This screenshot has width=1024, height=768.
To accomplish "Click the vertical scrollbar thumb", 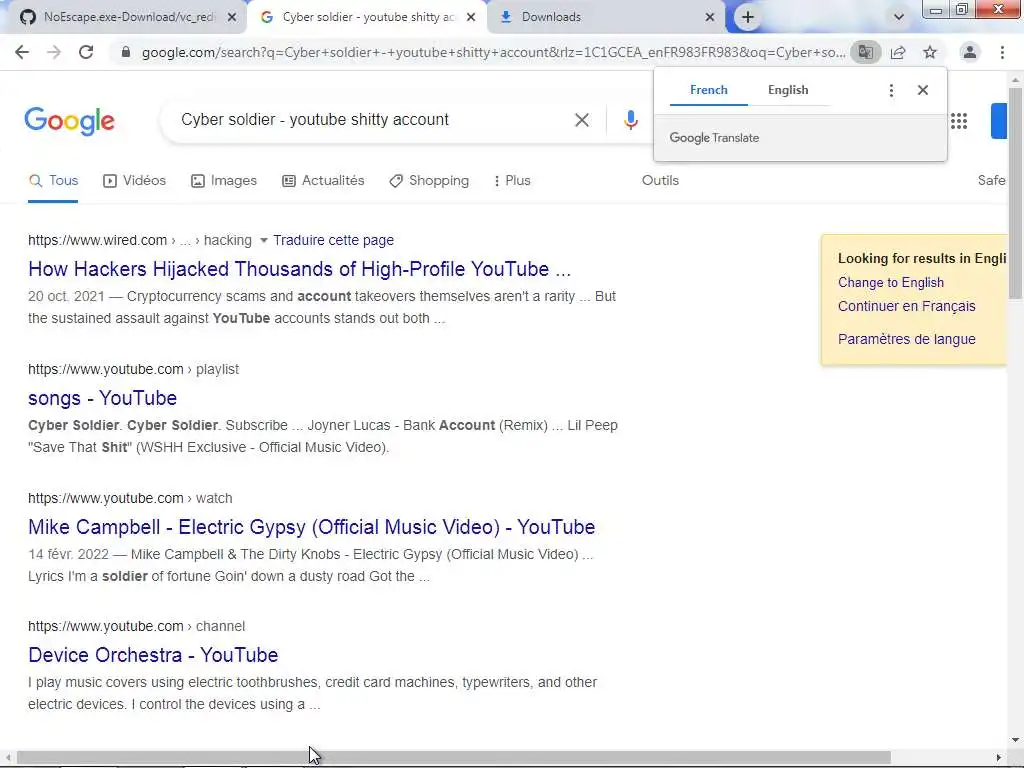I will pos(1015,193).
